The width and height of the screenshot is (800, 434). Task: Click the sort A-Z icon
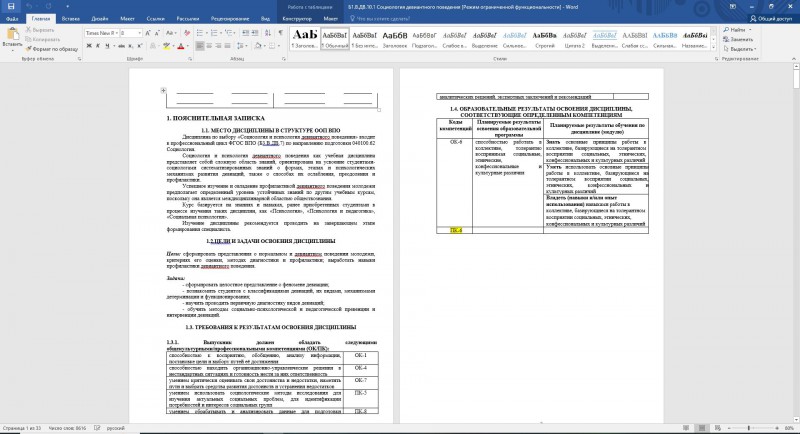coord(268,33)
